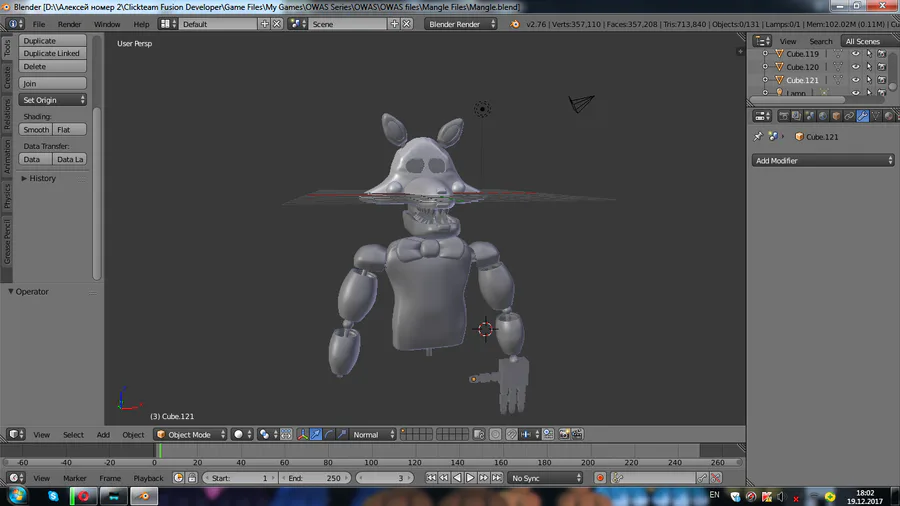This screenshot has width=900, height=506.
Task: Hide Cube.119 in the viewport
Action: click(855, 54)
